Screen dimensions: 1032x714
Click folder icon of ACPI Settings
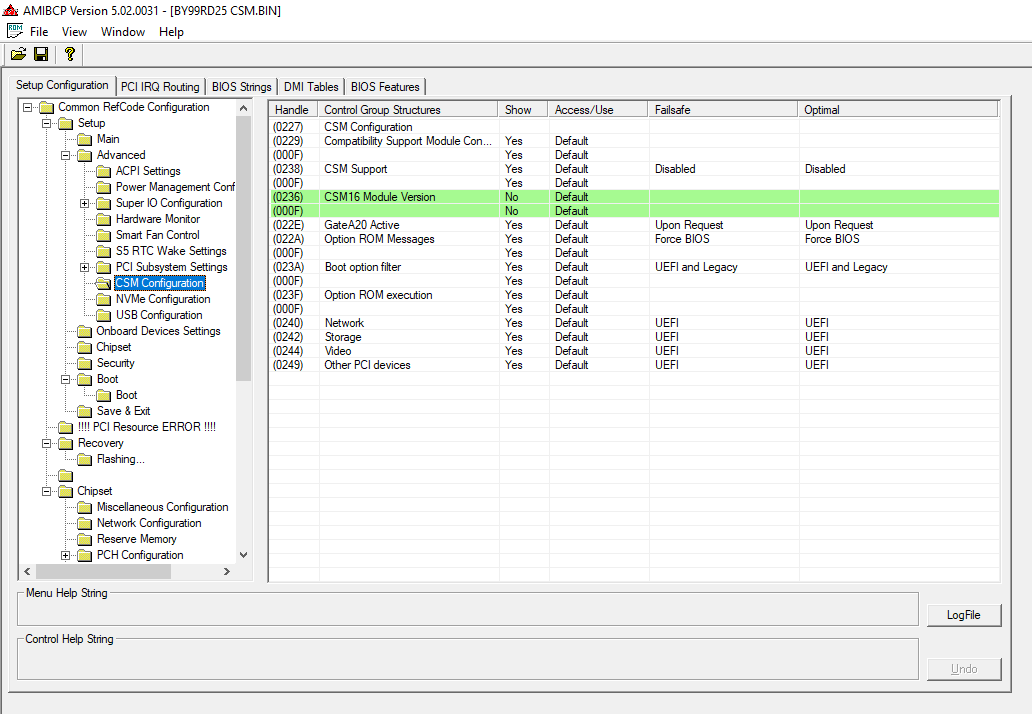point(103,171)
